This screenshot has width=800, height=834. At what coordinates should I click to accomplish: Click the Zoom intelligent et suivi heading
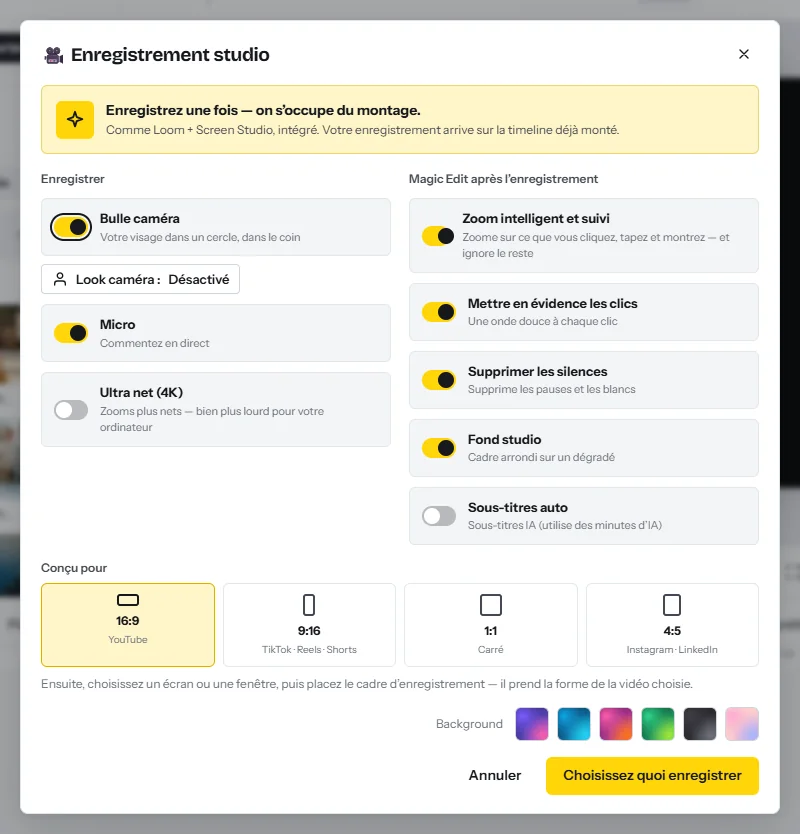pyautogui.click(x=536, y=219)
